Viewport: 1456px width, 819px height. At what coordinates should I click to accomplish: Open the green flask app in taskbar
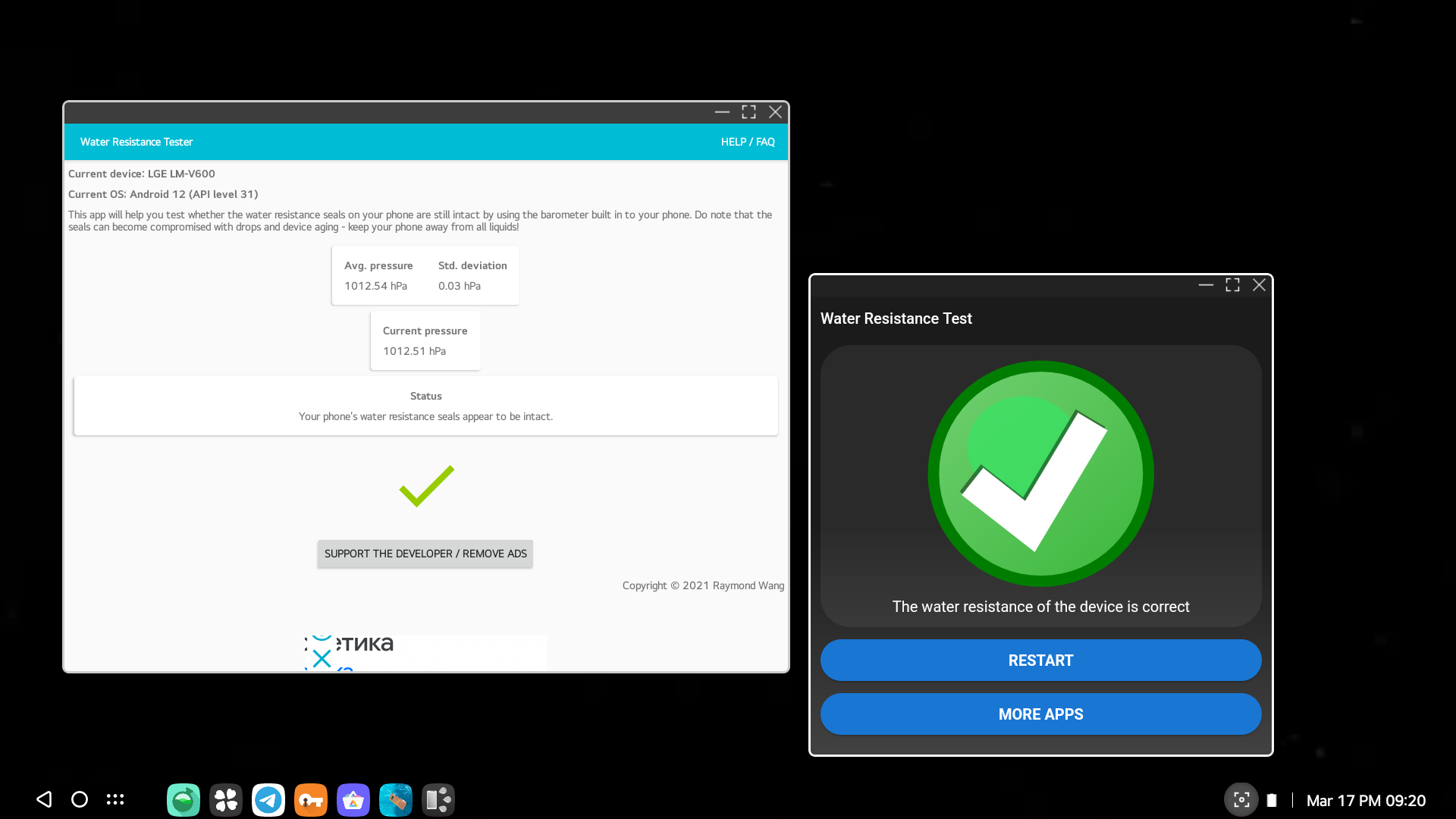coord(184,800)
